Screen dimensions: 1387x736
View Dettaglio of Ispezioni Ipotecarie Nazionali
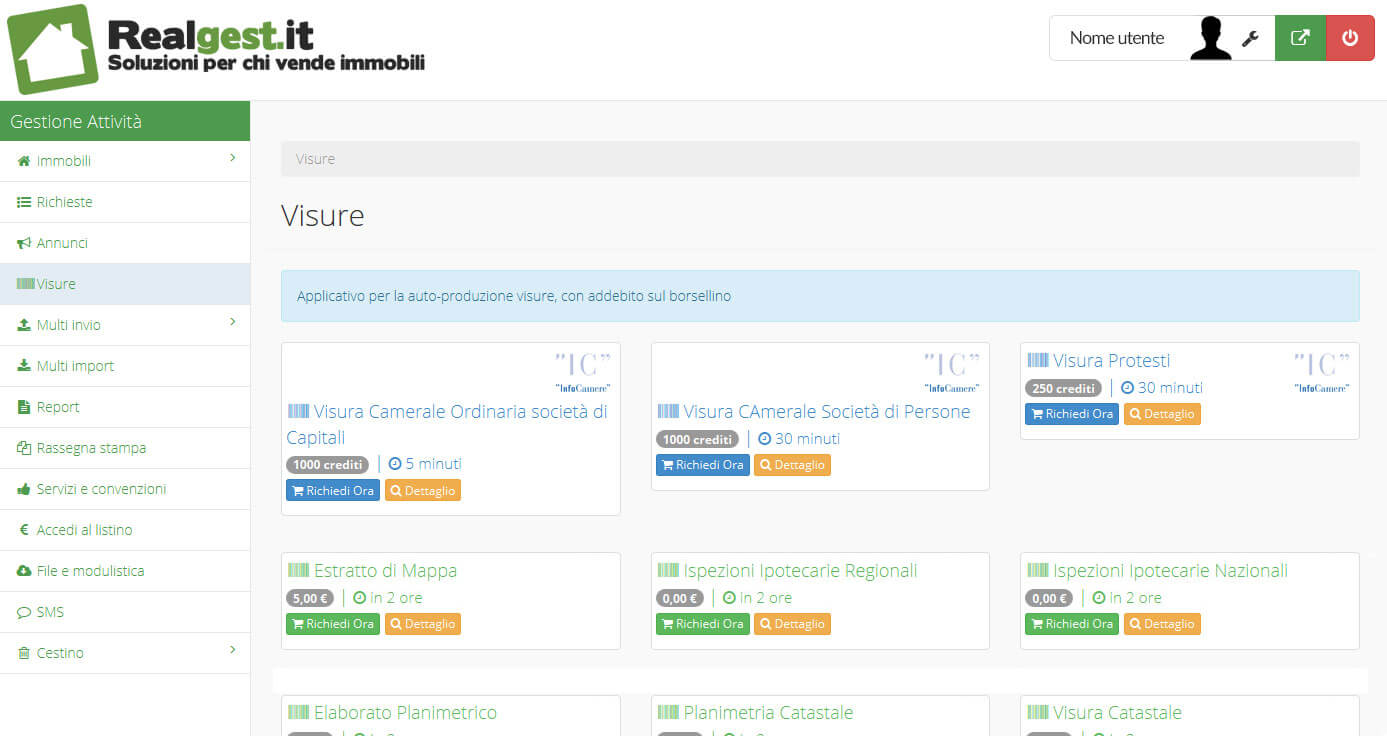click(x=1162, y=624)
